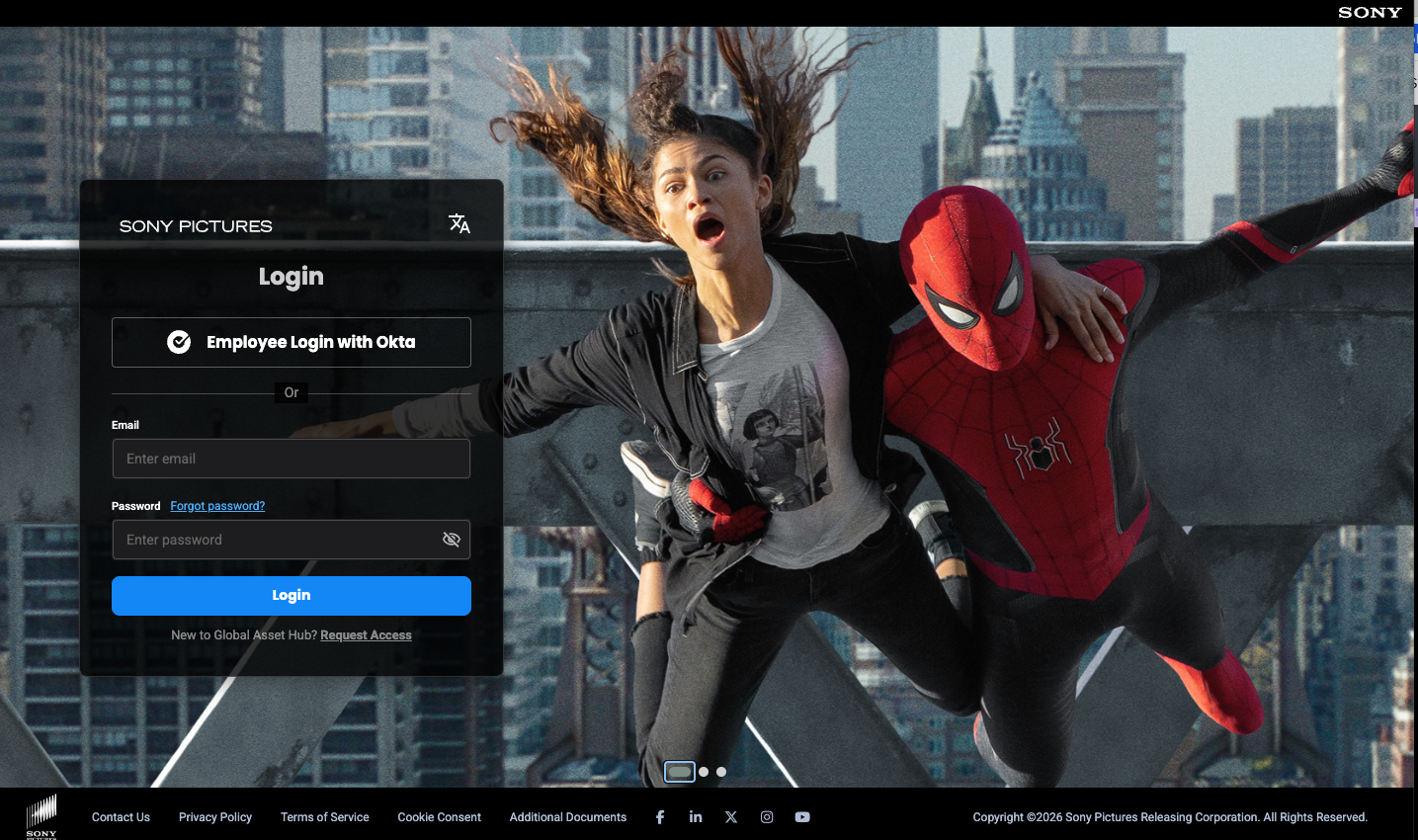Click the Okta checkmark icon

coord(179,342)
